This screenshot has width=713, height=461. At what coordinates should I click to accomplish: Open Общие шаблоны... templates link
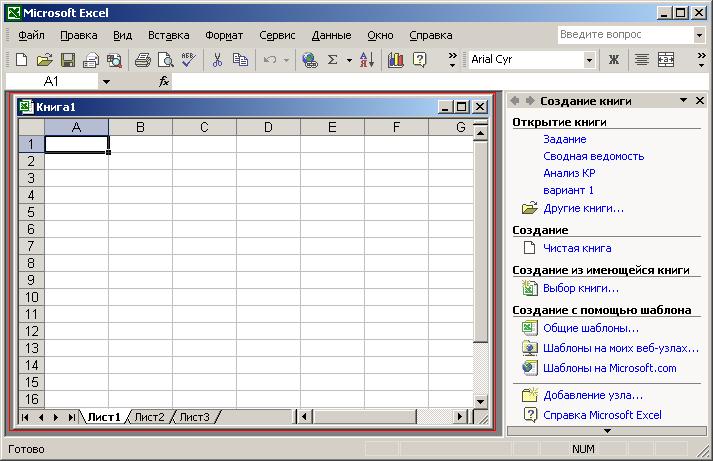tap(591, 328)
